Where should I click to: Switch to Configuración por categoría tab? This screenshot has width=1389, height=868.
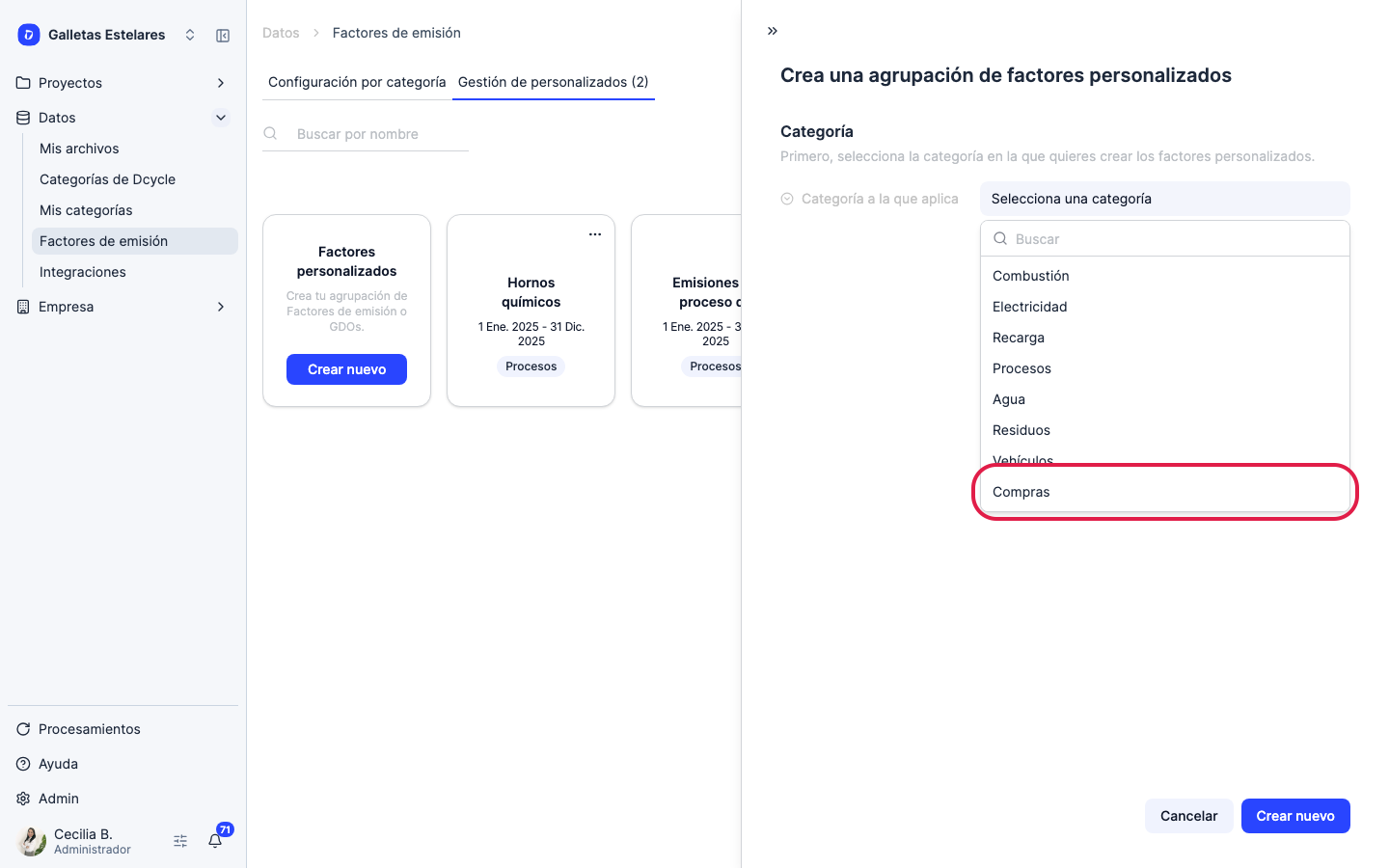(x=357, y=82)
